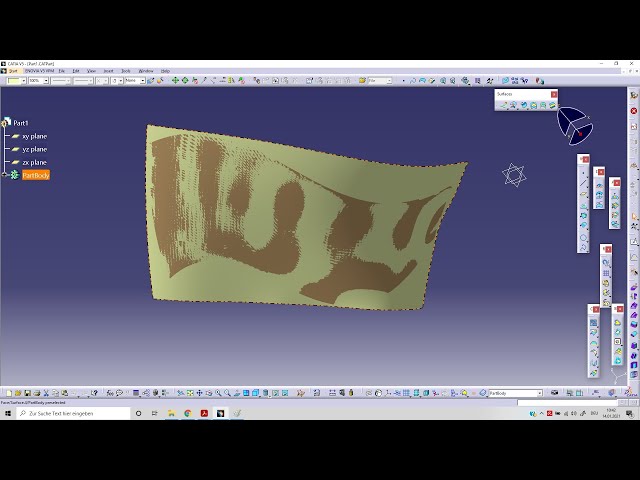Click the Formula f(x) icon
Screen dimensions: 640x480
[110, 393]
